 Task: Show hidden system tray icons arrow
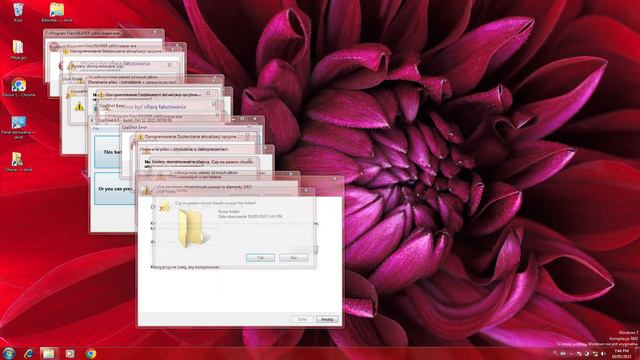571,353
